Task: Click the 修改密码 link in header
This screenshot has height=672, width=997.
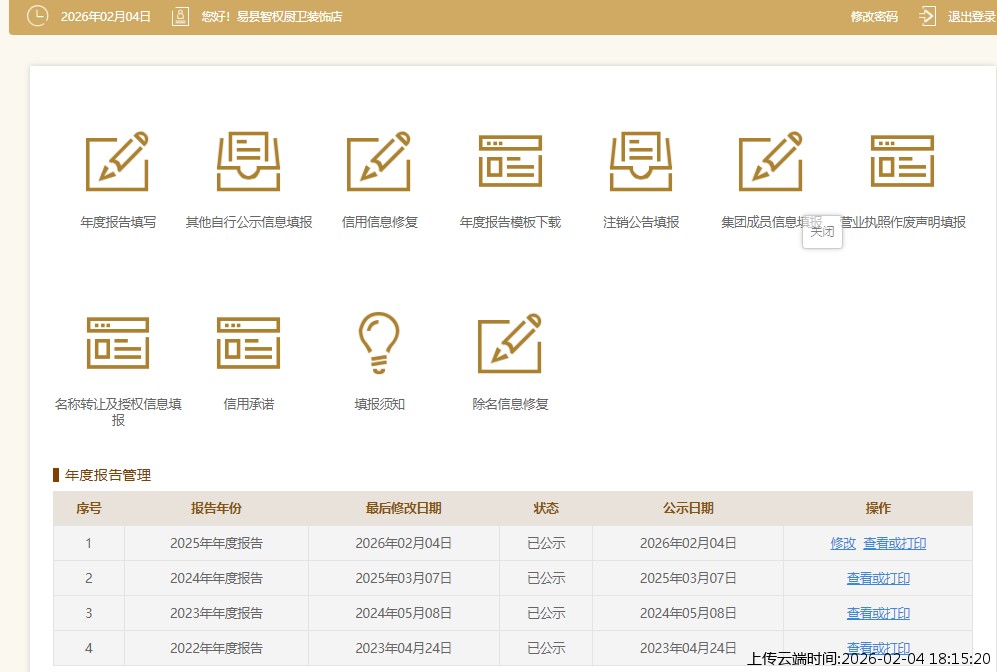Action: 874,17
